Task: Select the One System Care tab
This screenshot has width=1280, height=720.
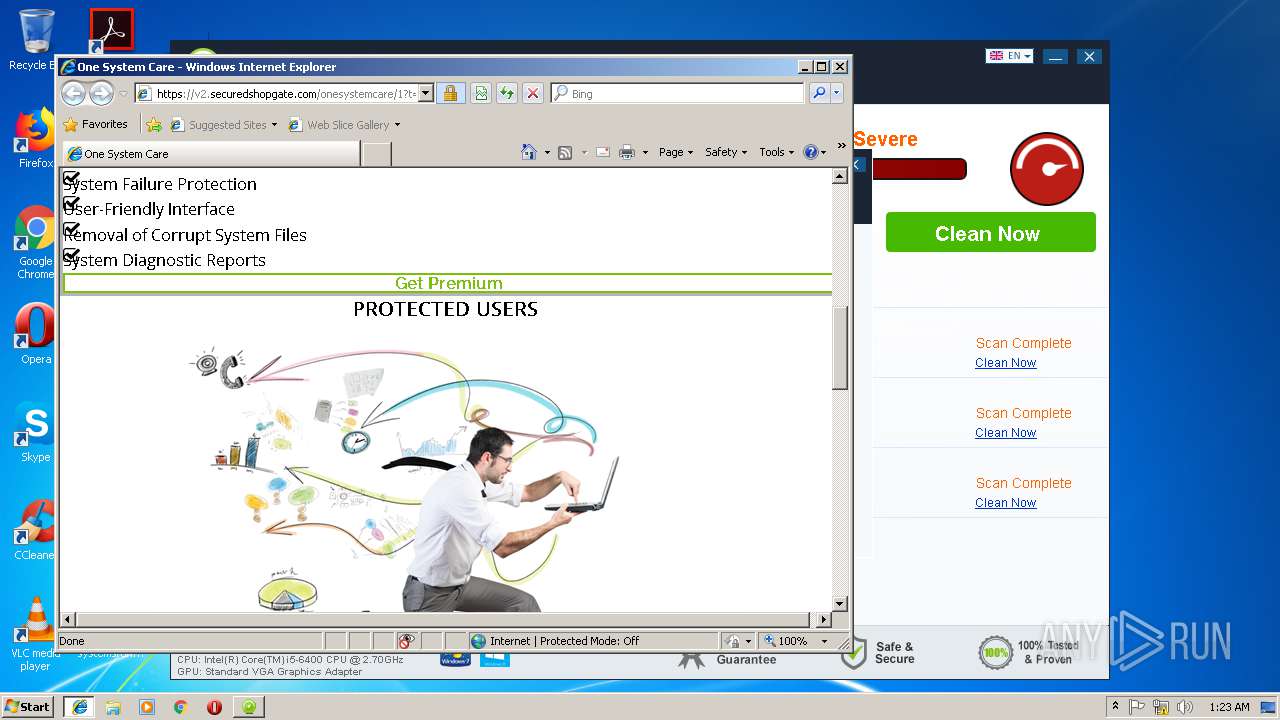Action: [x=211, y=154]
